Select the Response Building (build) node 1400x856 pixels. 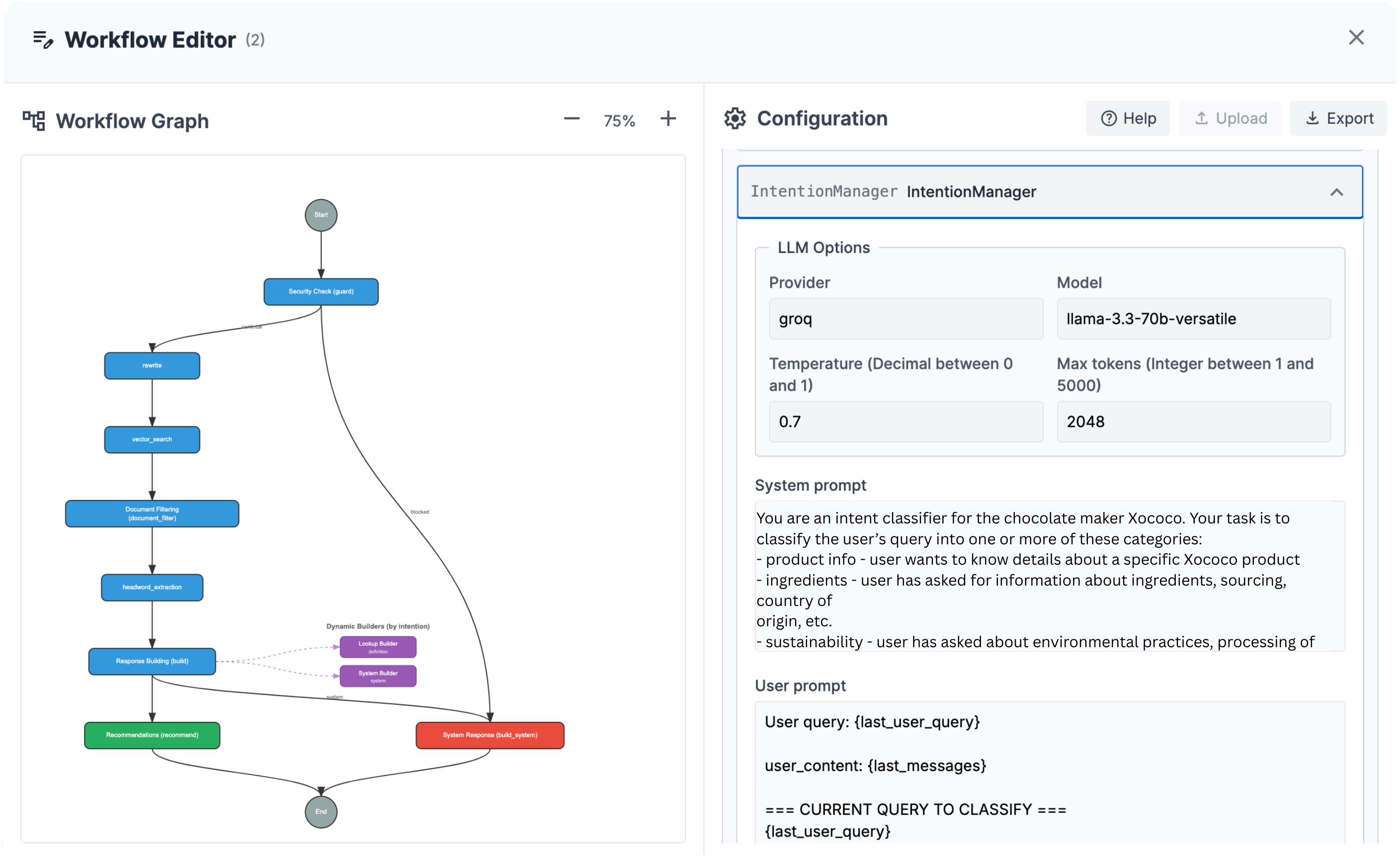(152, 661)
